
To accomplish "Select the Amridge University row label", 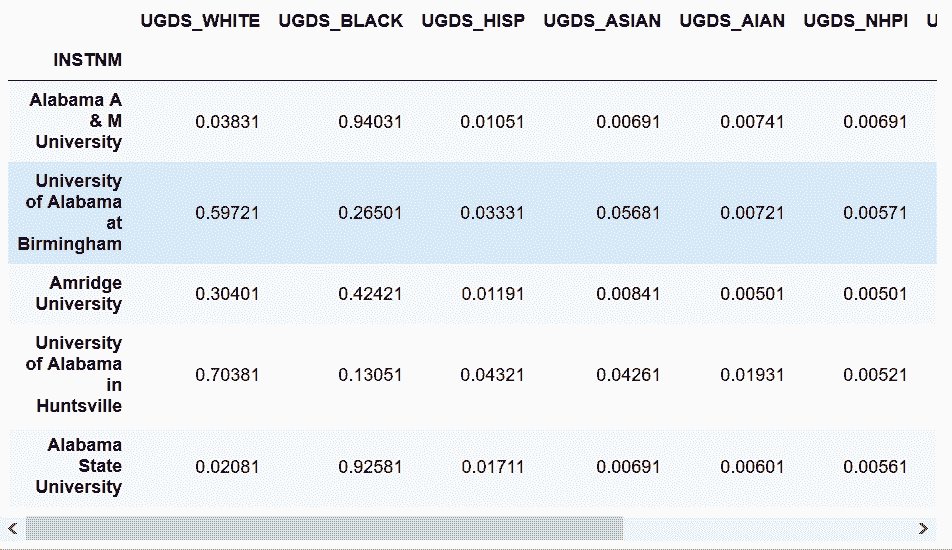I will coord(79,293).
